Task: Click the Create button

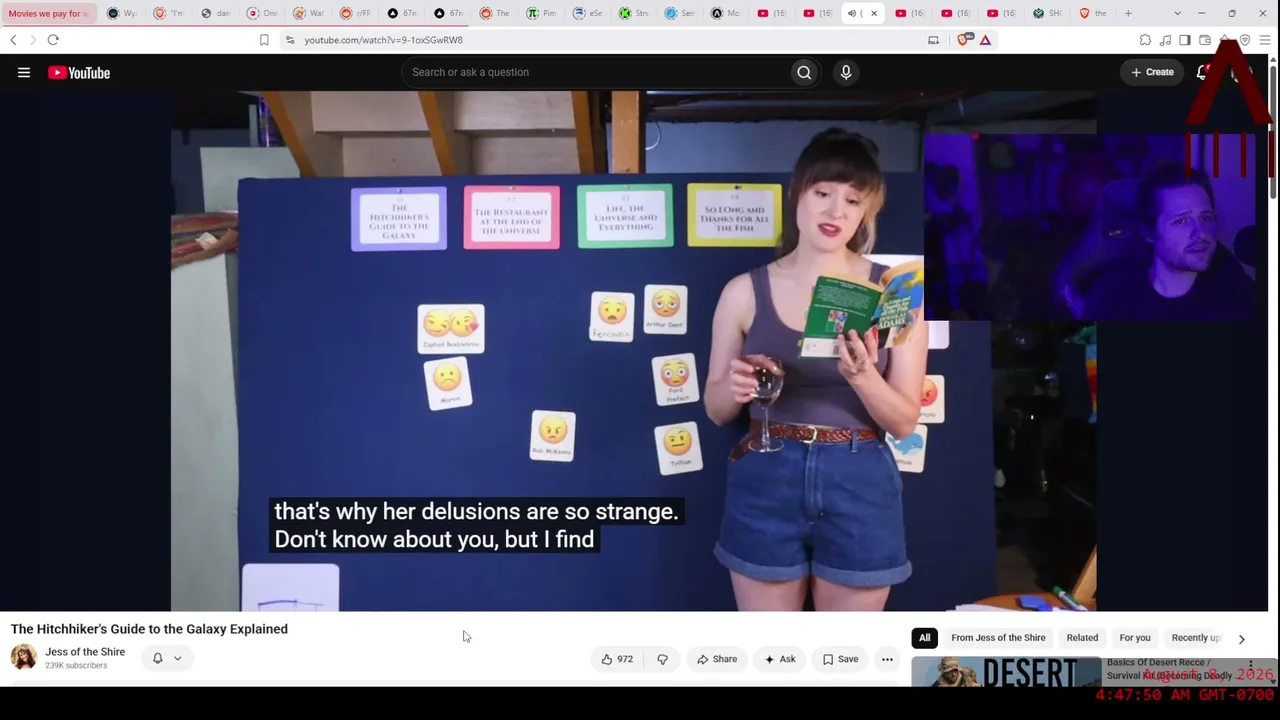Action: tap(1152, 72)
